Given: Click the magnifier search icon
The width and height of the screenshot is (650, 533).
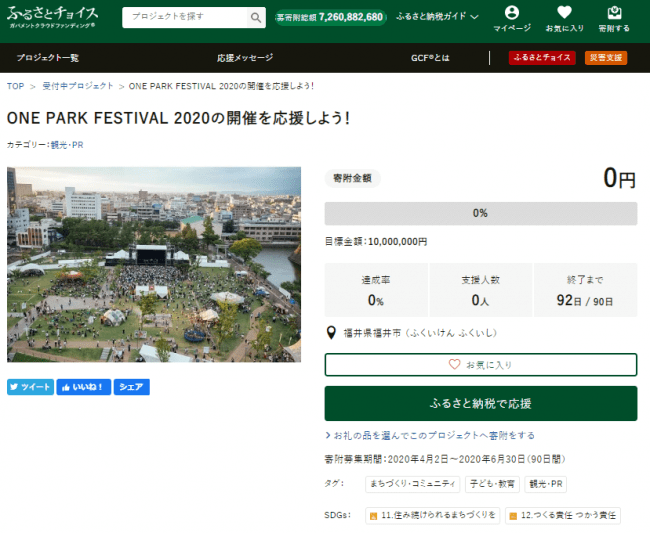Looking at the screenshot, I should pyautogui.click(x=256, y=17).
